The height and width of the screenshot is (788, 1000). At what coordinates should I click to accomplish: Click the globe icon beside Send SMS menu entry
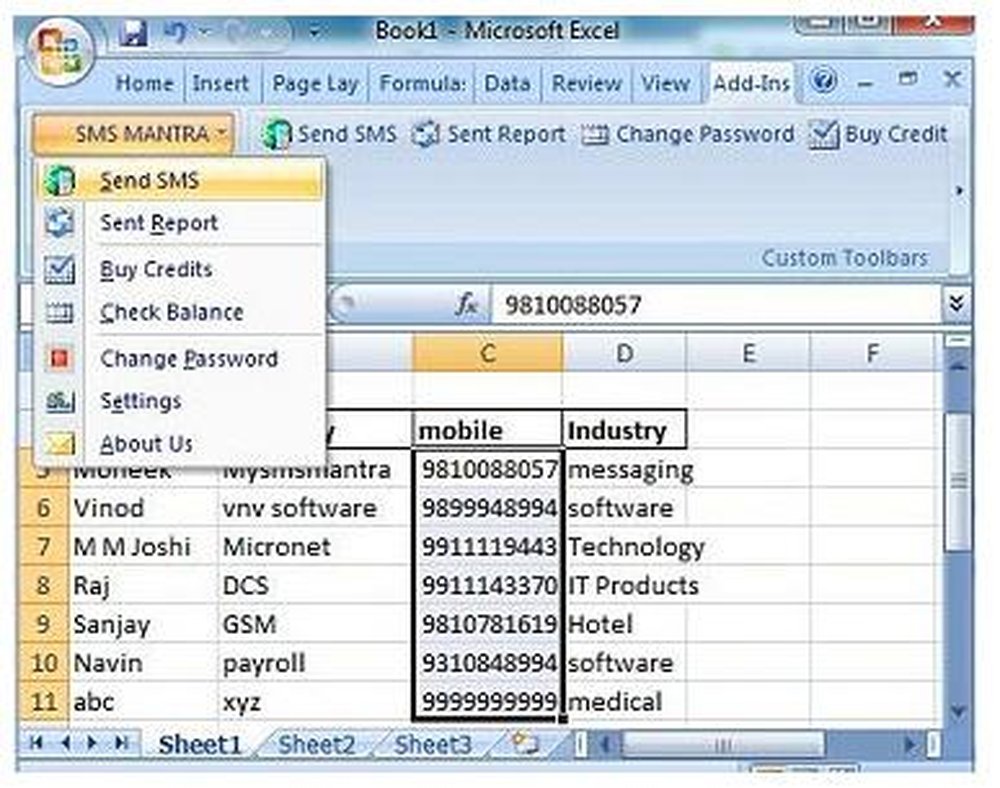[x=59, y=181]
